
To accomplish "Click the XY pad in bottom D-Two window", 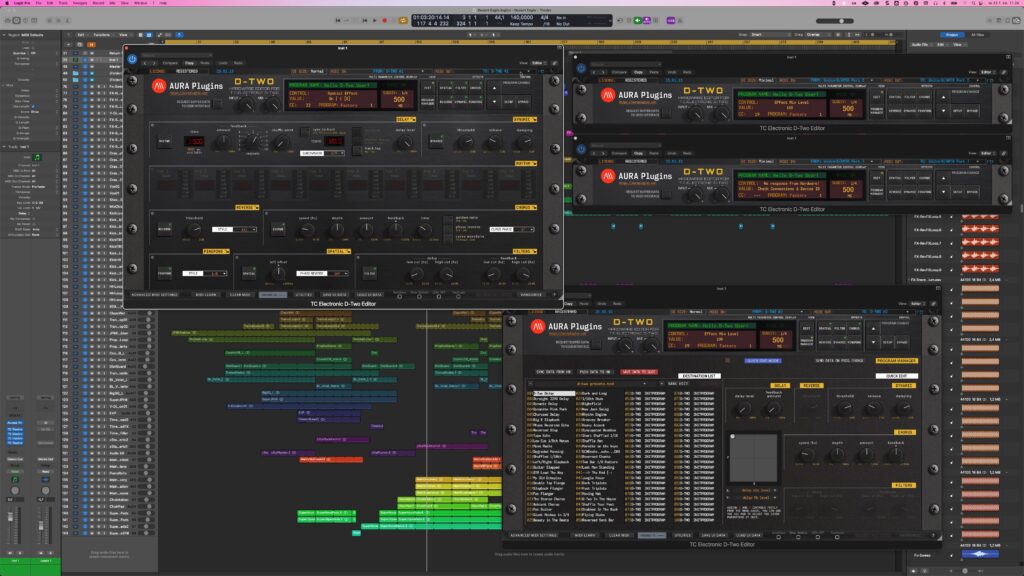I will [x=753, y=458].
